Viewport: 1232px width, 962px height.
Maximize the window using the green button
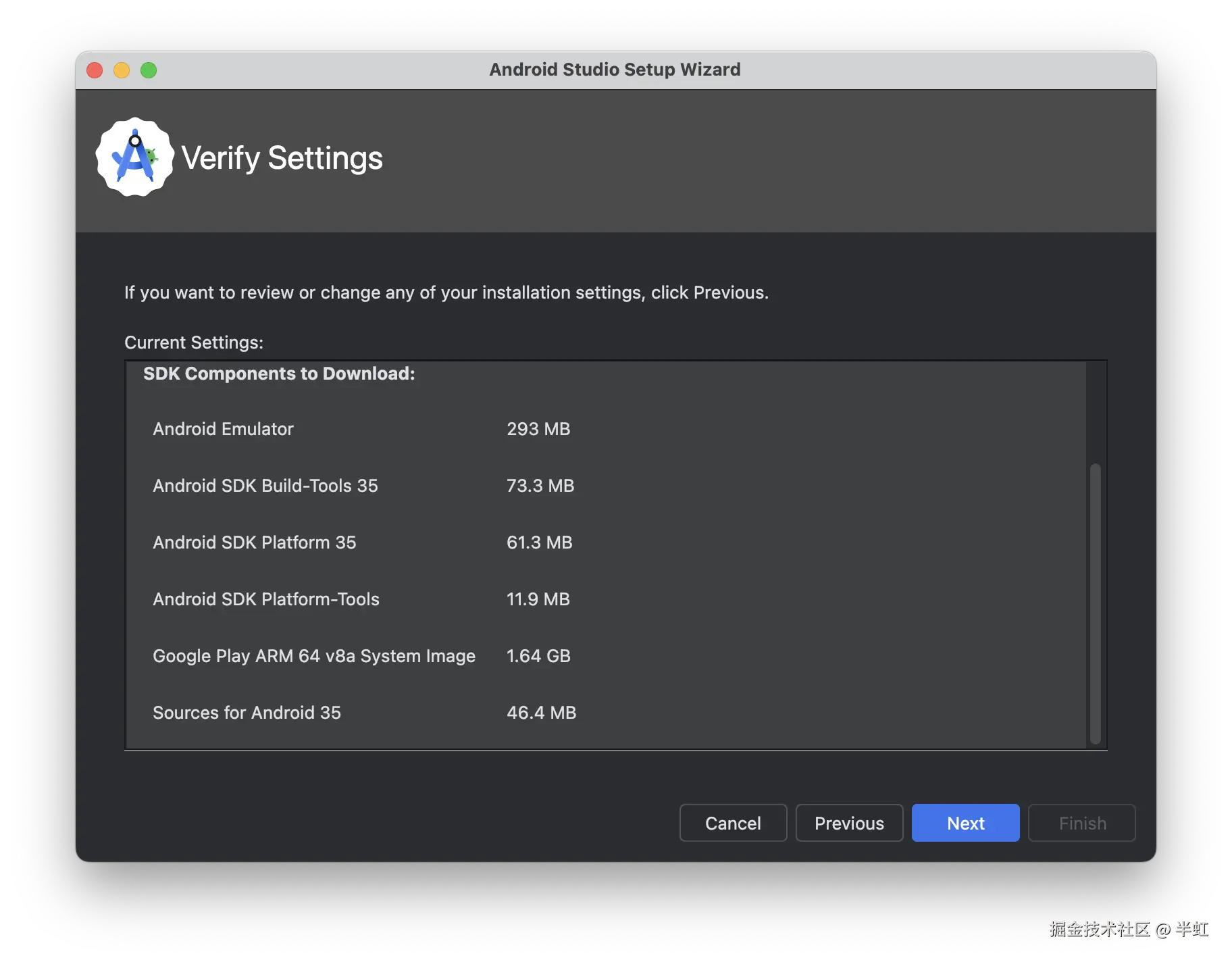pyautogui.click(x=149, y=70)
